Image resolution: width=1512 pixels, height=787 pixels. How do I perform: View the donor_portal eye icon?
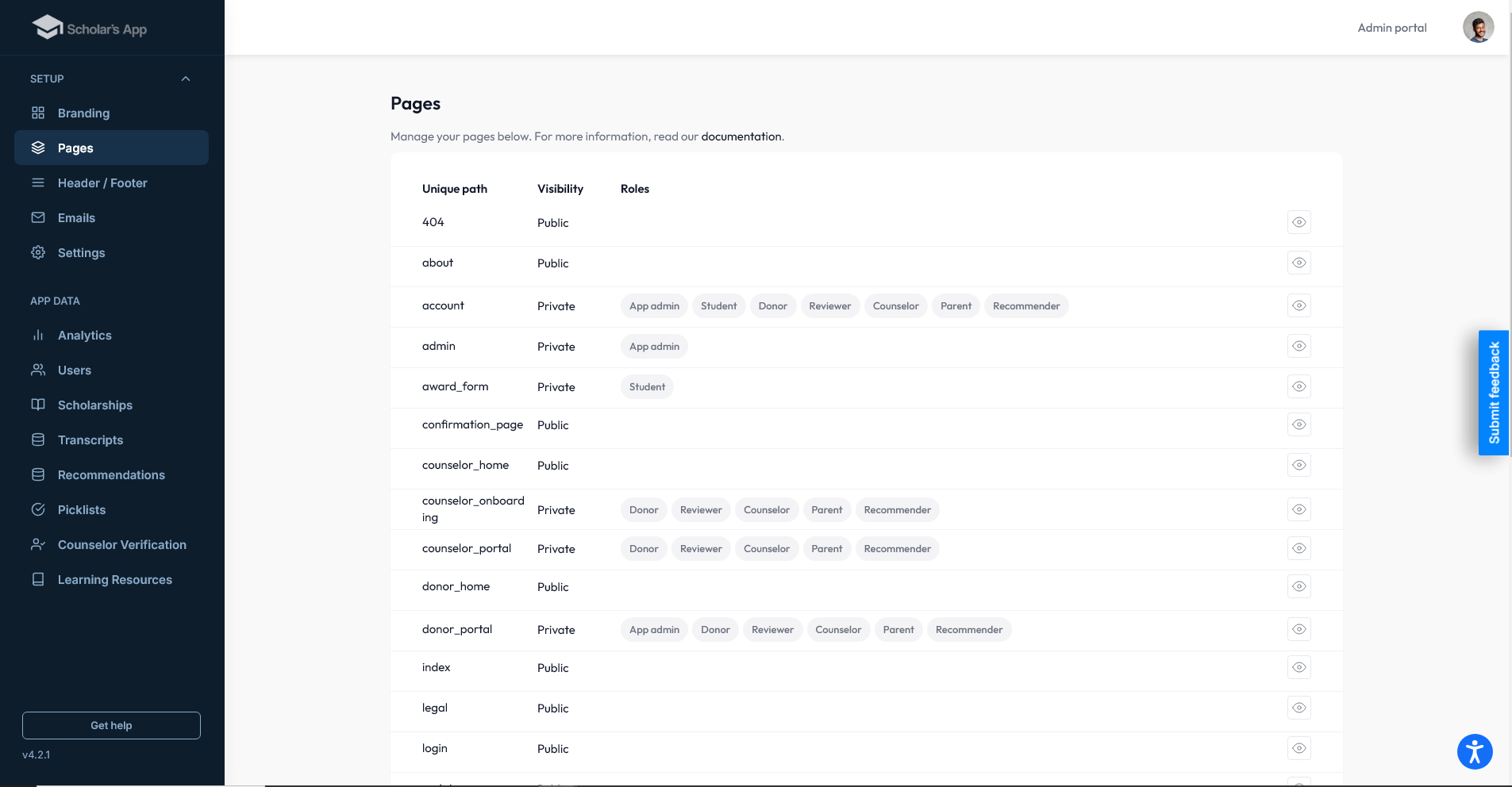(1299, 629)
